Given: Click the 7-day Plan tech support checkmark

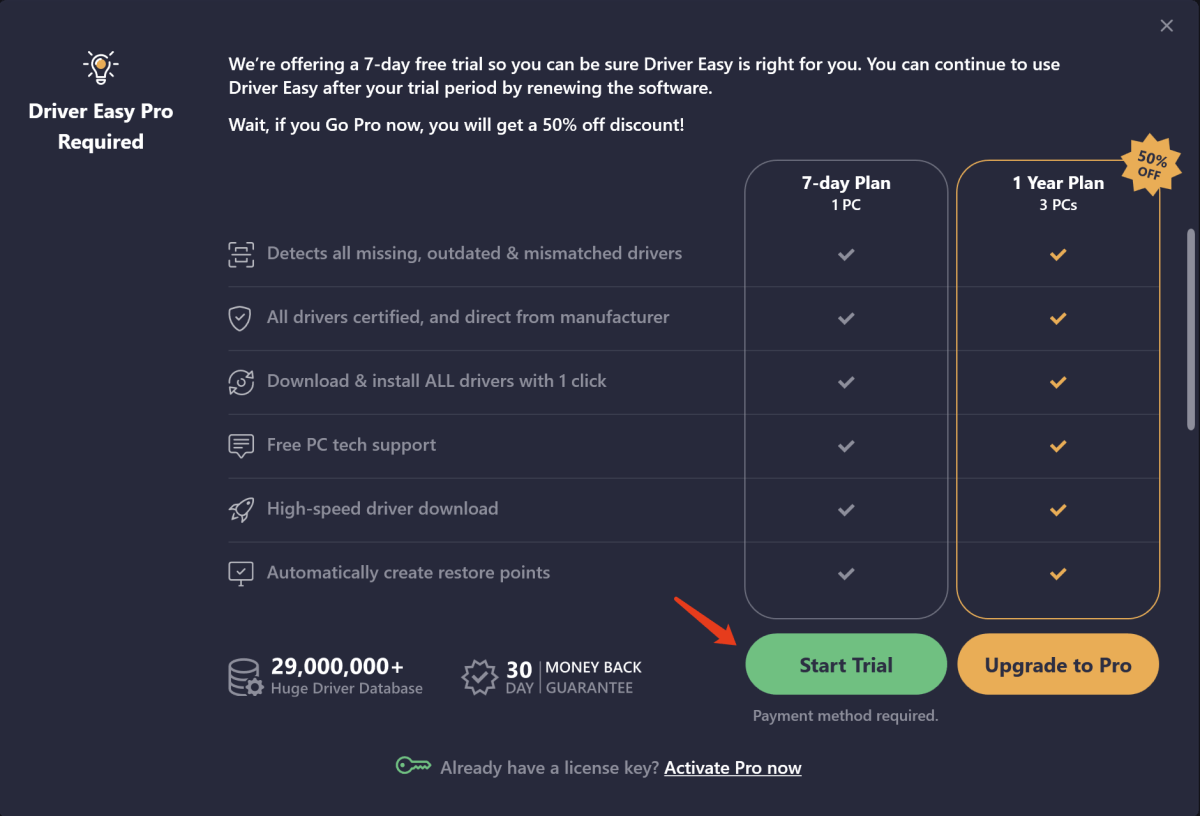Looking at the screenshot, I should (x=846, y=446).
